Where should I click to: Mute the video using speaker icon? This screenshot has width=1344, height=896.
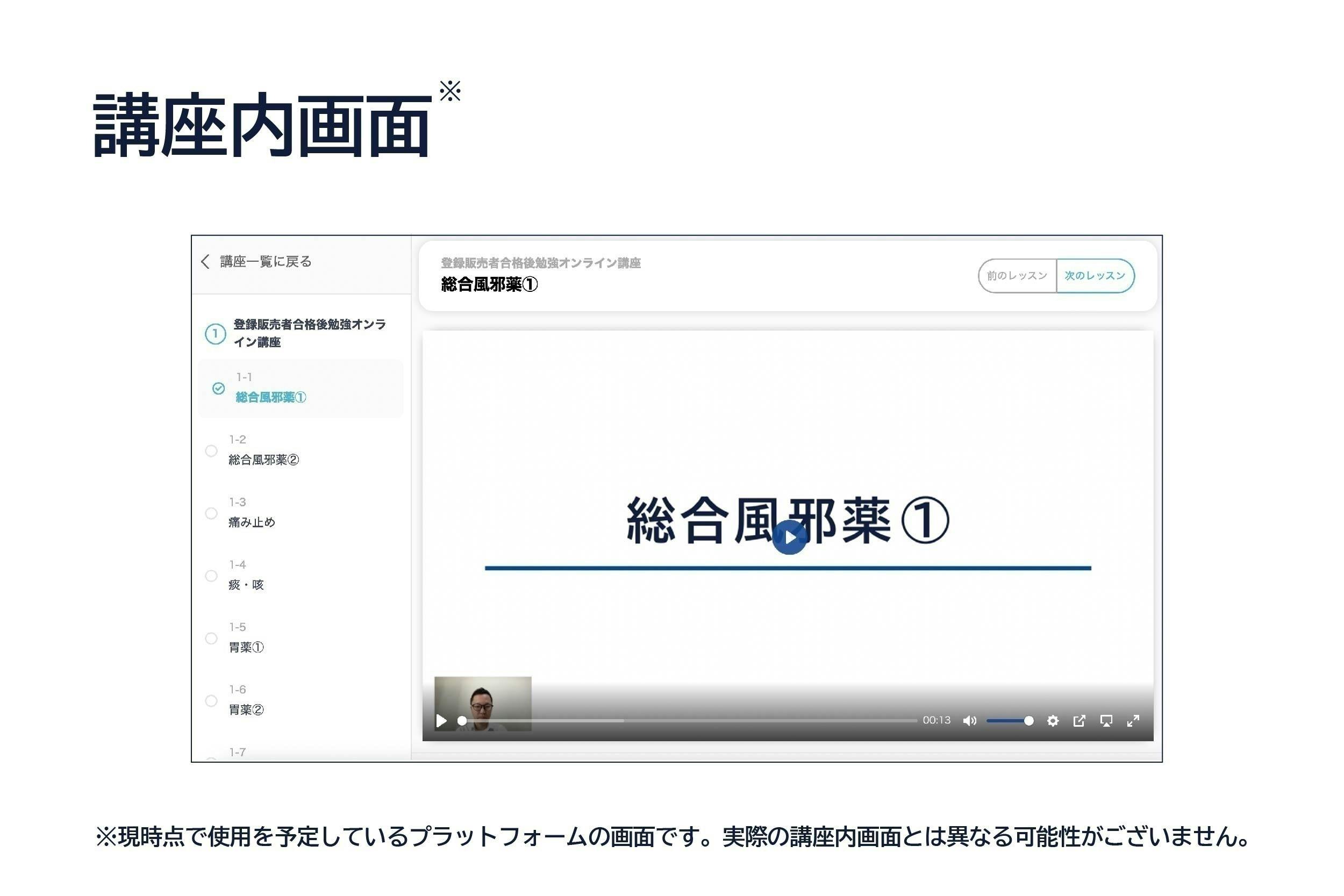(x=969, y=721)
